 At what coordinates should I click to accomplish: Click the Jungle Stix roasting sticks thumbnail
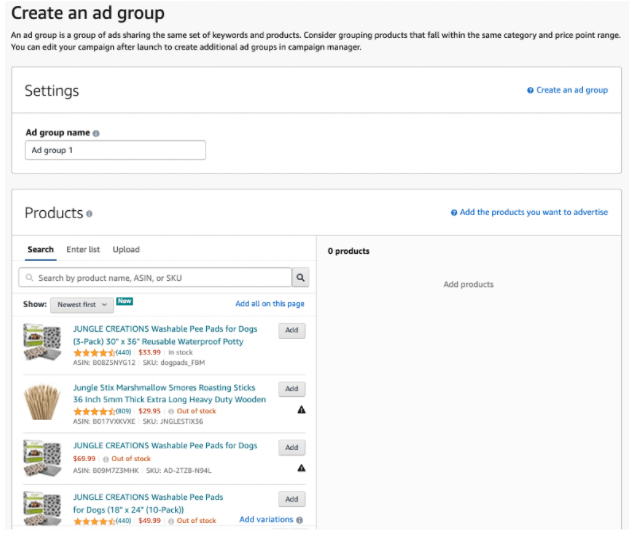coord(43,400)
